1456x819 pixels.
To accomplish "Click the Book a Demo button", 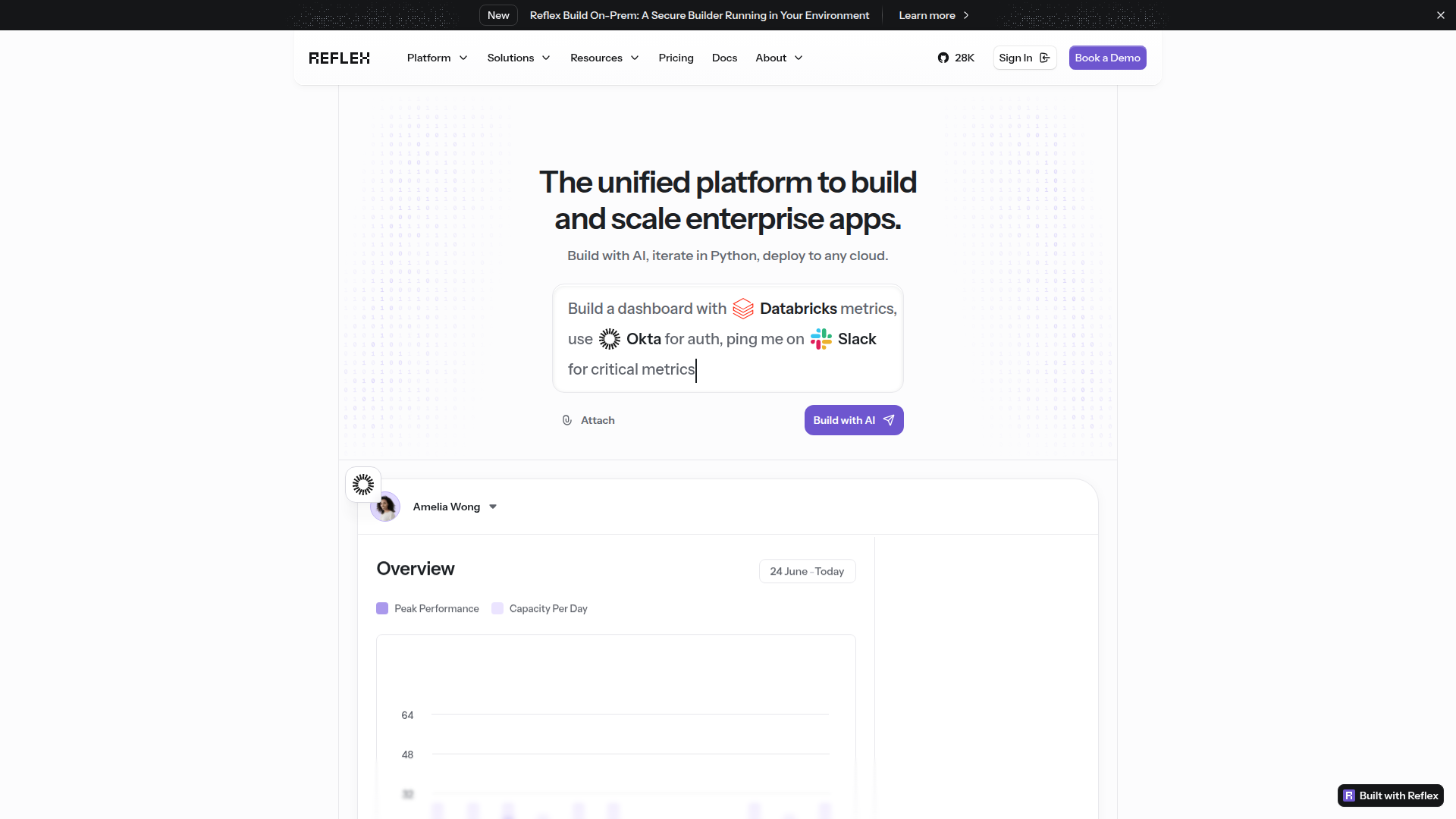I will tap(1107, 58).
